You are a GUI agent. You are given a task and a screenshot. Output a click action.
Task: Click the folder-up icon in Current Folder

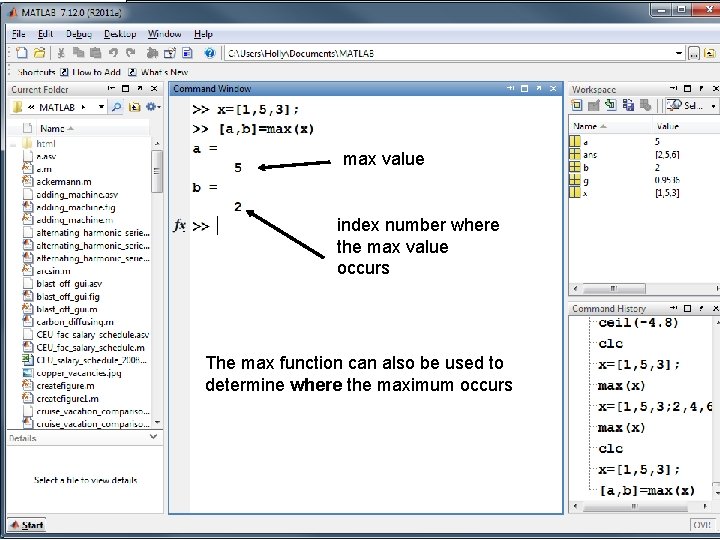[134, 107]
